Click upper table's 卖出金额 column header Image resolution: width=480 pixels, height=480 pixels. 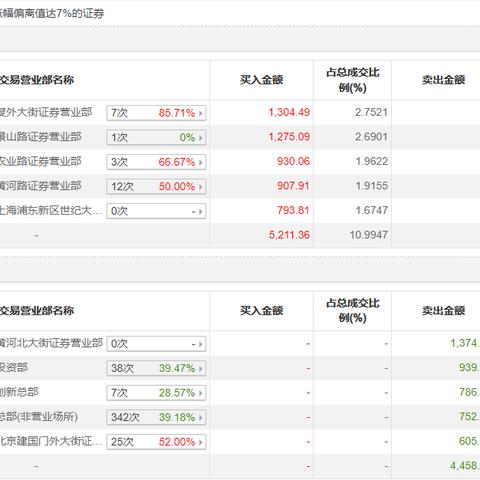coord(444,80)
